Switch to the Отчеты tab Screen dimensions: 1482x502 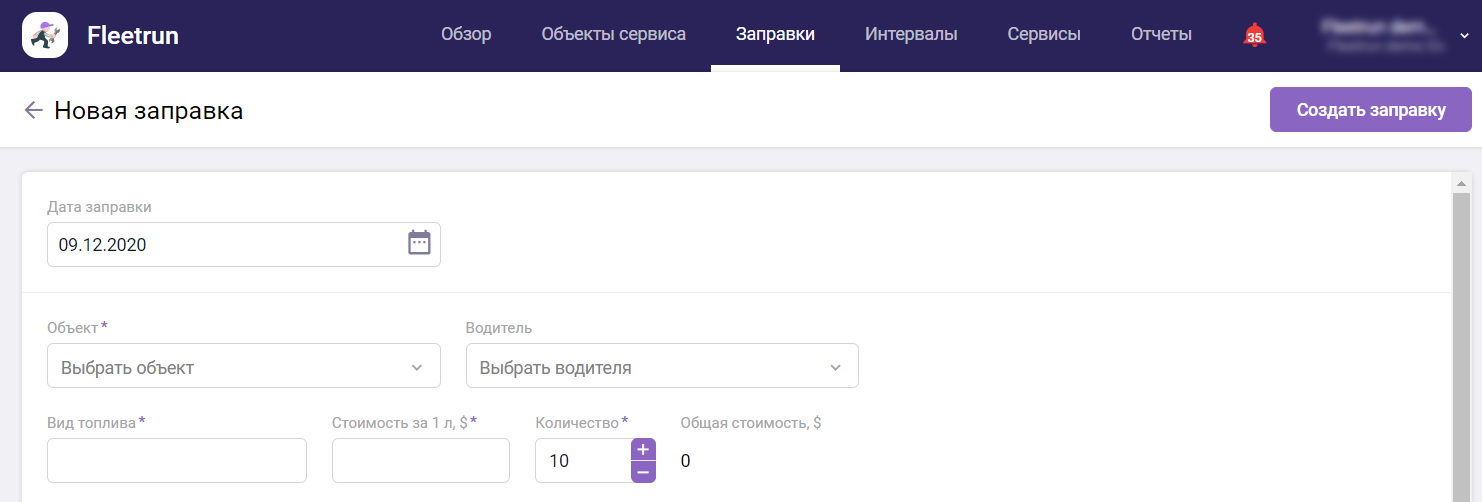click(1161, 35)
